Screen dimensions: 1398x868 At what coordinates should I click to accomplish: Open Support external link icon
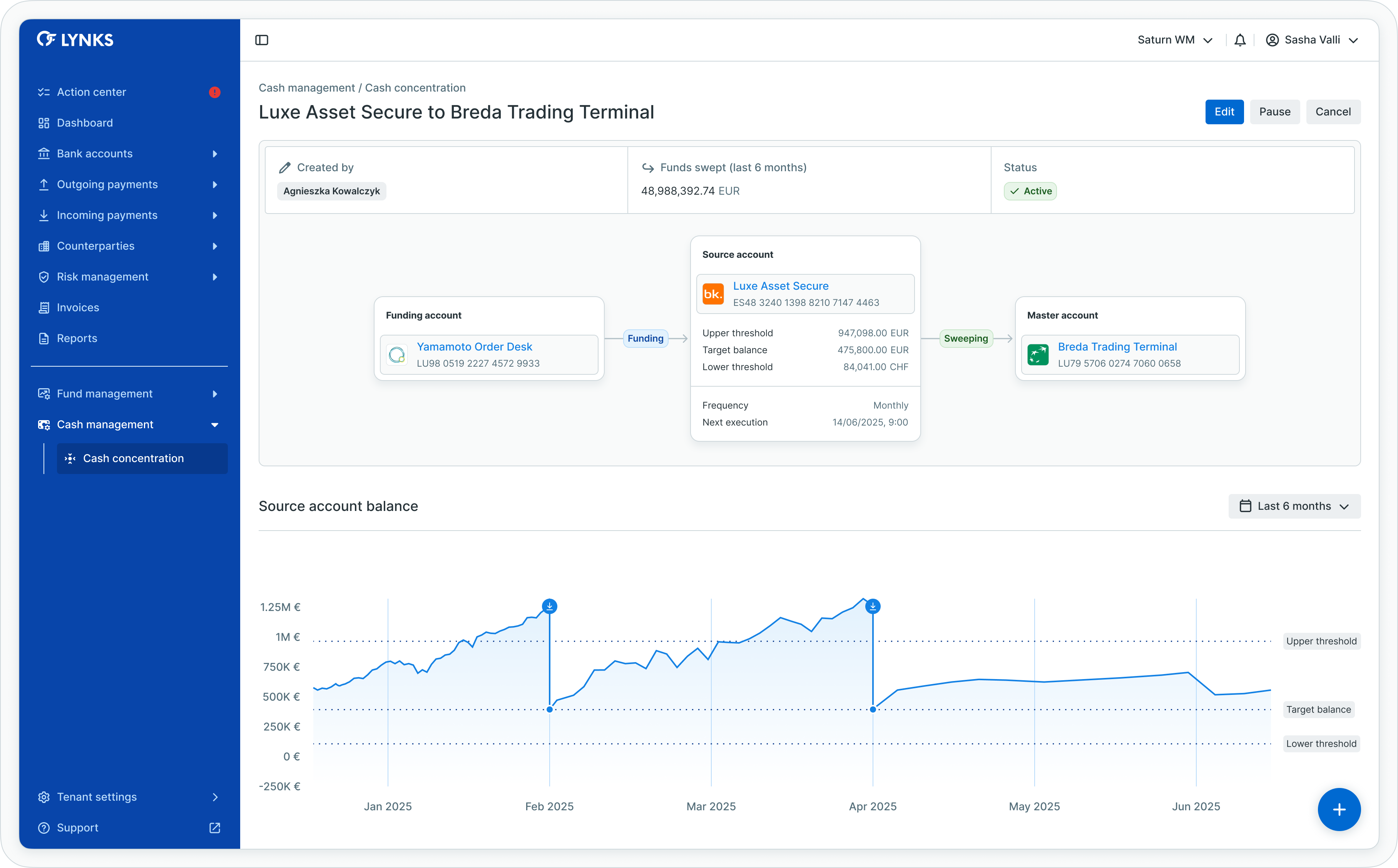pos(215,828)
